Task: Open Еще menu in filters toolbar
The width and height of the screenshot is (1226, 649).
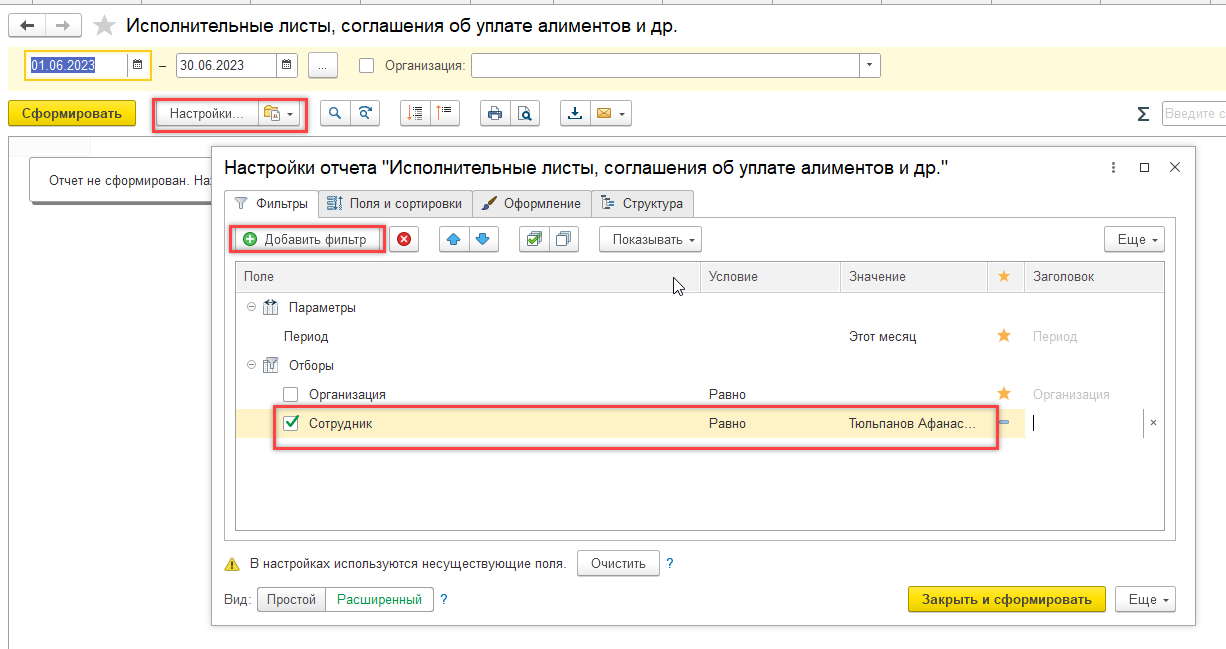Action: point(1134,239)
